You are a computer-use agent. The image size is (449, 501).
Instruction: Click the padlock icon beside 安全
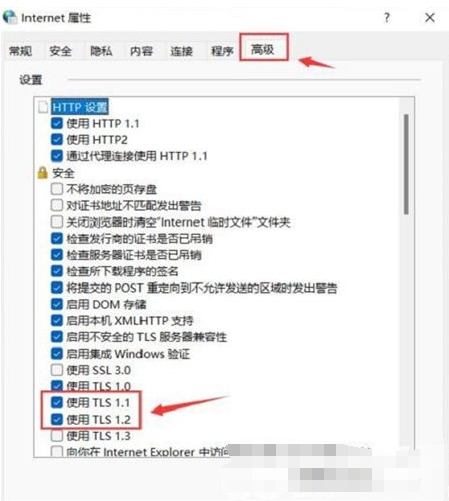point(43,173)
